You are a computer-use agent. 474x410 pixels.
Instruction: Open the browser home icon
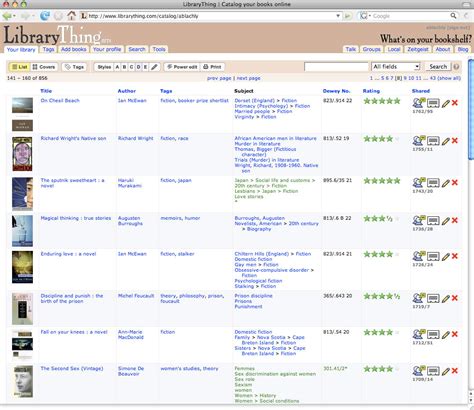click(x=72, y=15)
